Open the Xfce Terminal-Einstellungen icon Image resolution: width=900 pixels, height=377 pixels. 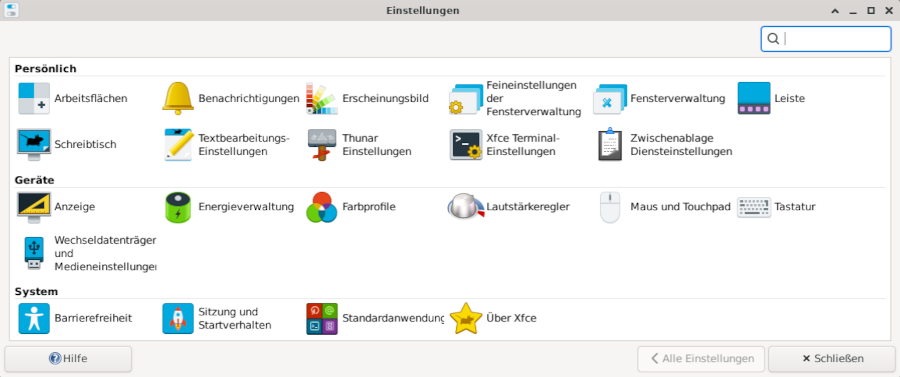coord(465,145)
